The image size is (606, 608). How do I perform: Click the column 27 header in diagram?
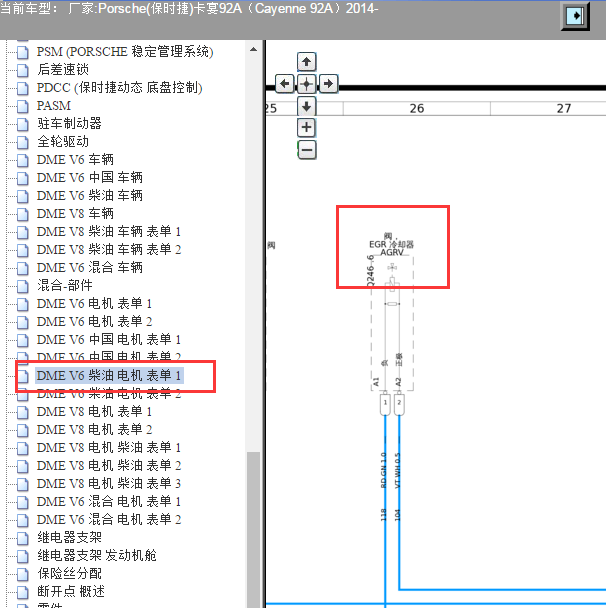(x=564, y=109)
